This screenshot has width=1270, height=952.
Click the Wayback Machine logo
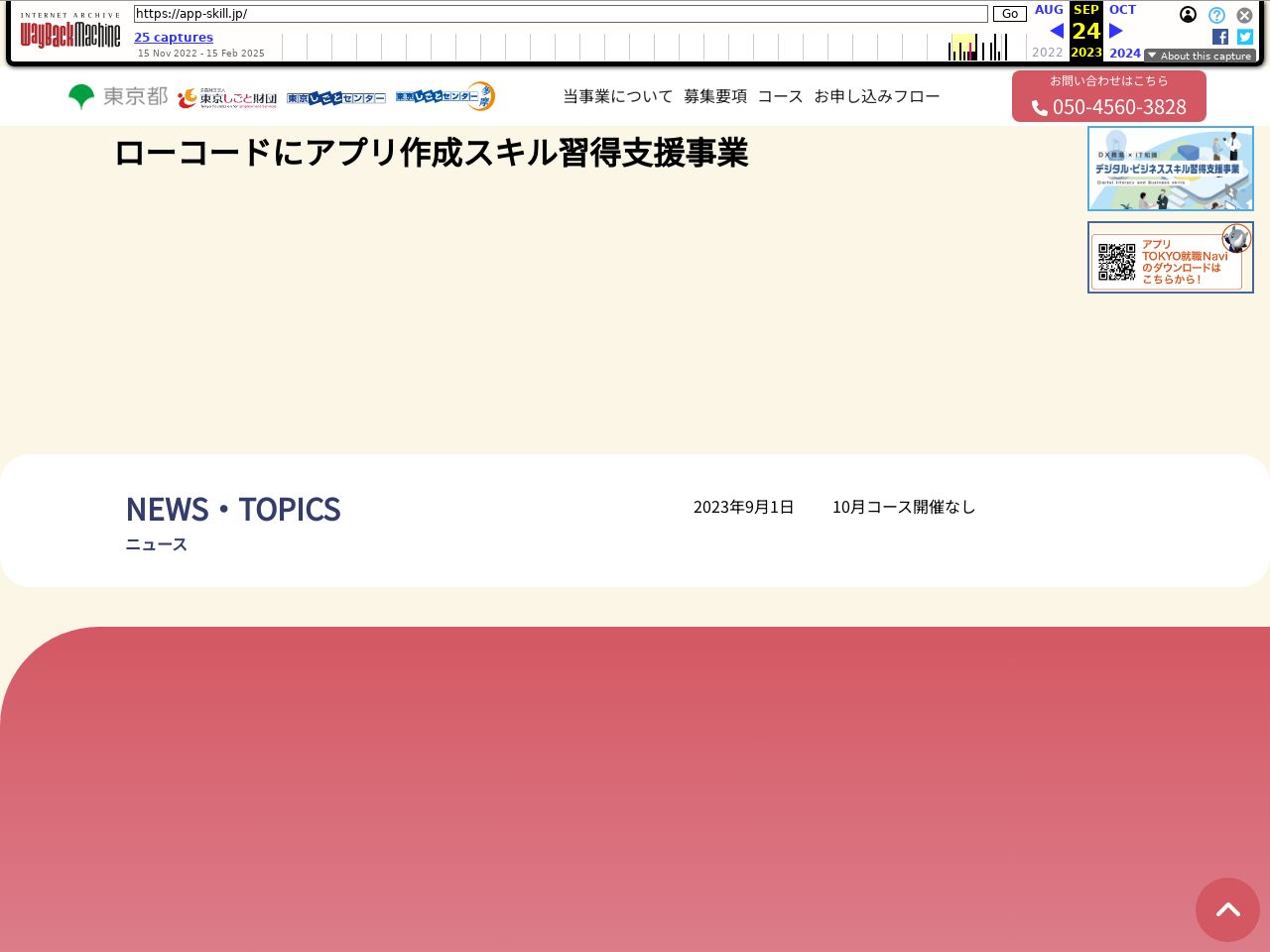point(70,33)
